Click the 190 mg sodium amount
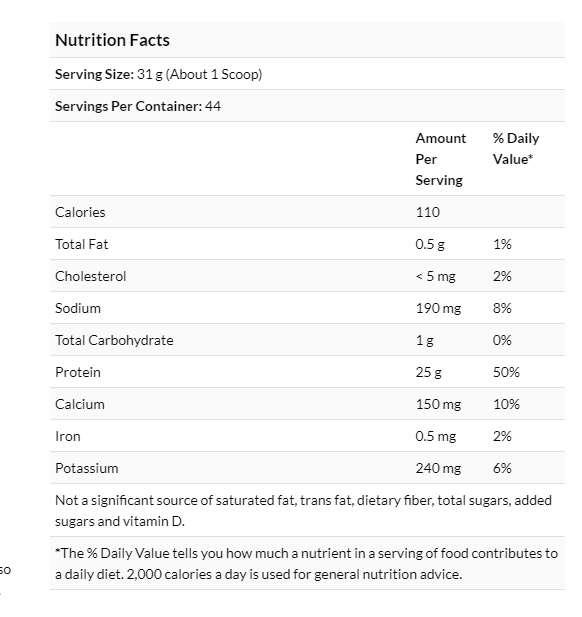The width and height of the screenshot is (582, 617). (438, 308)
